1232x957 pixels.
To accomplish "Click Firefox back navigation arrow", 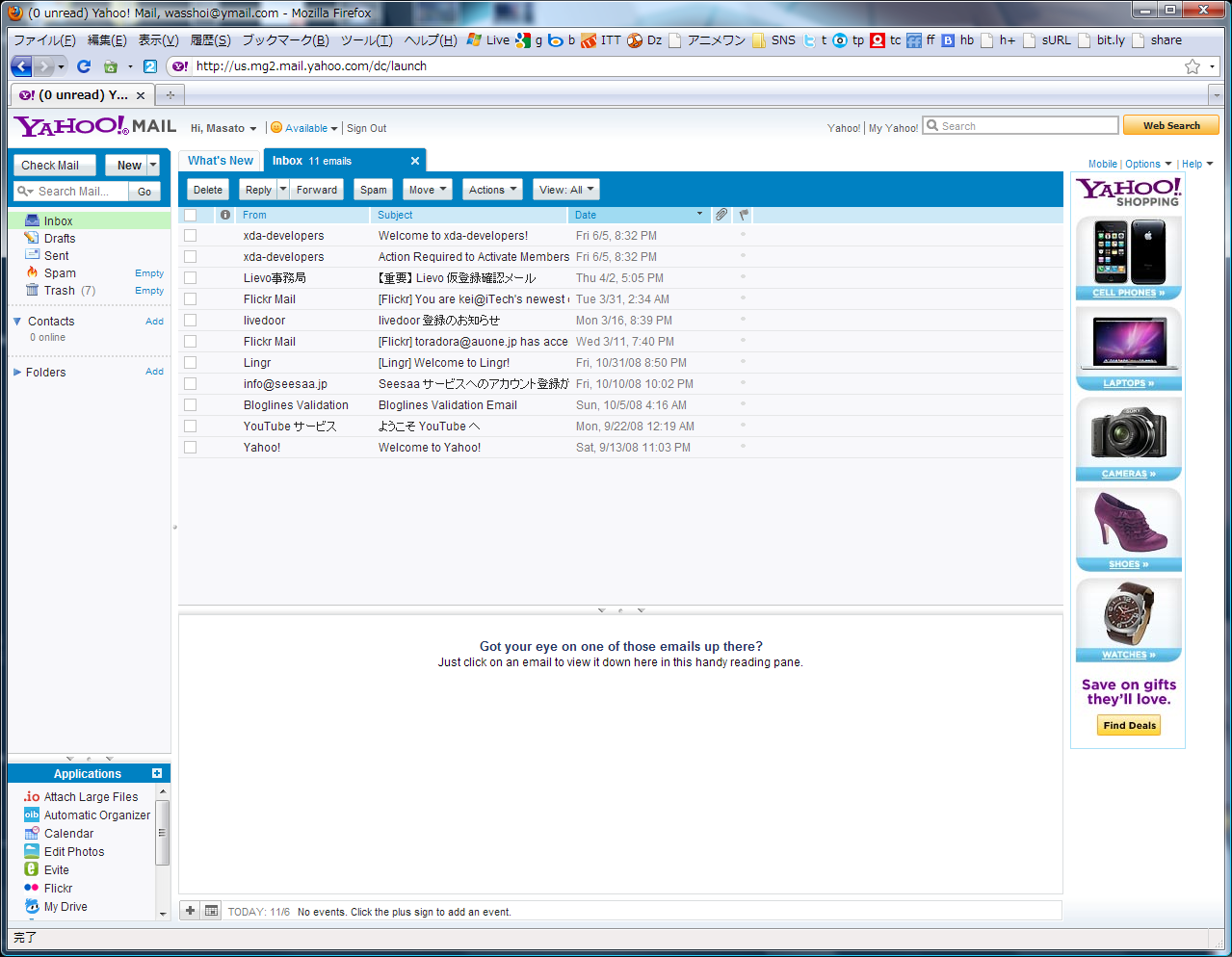I will (21, 66).
